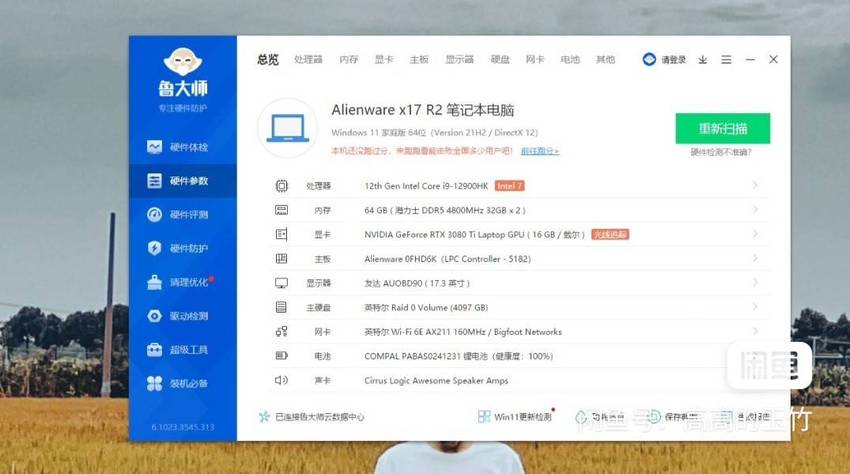The width and height of the screenshot is (850, 474).
Task: Click the 硬件检测不准确? link
Action: (x=721, y=152)
